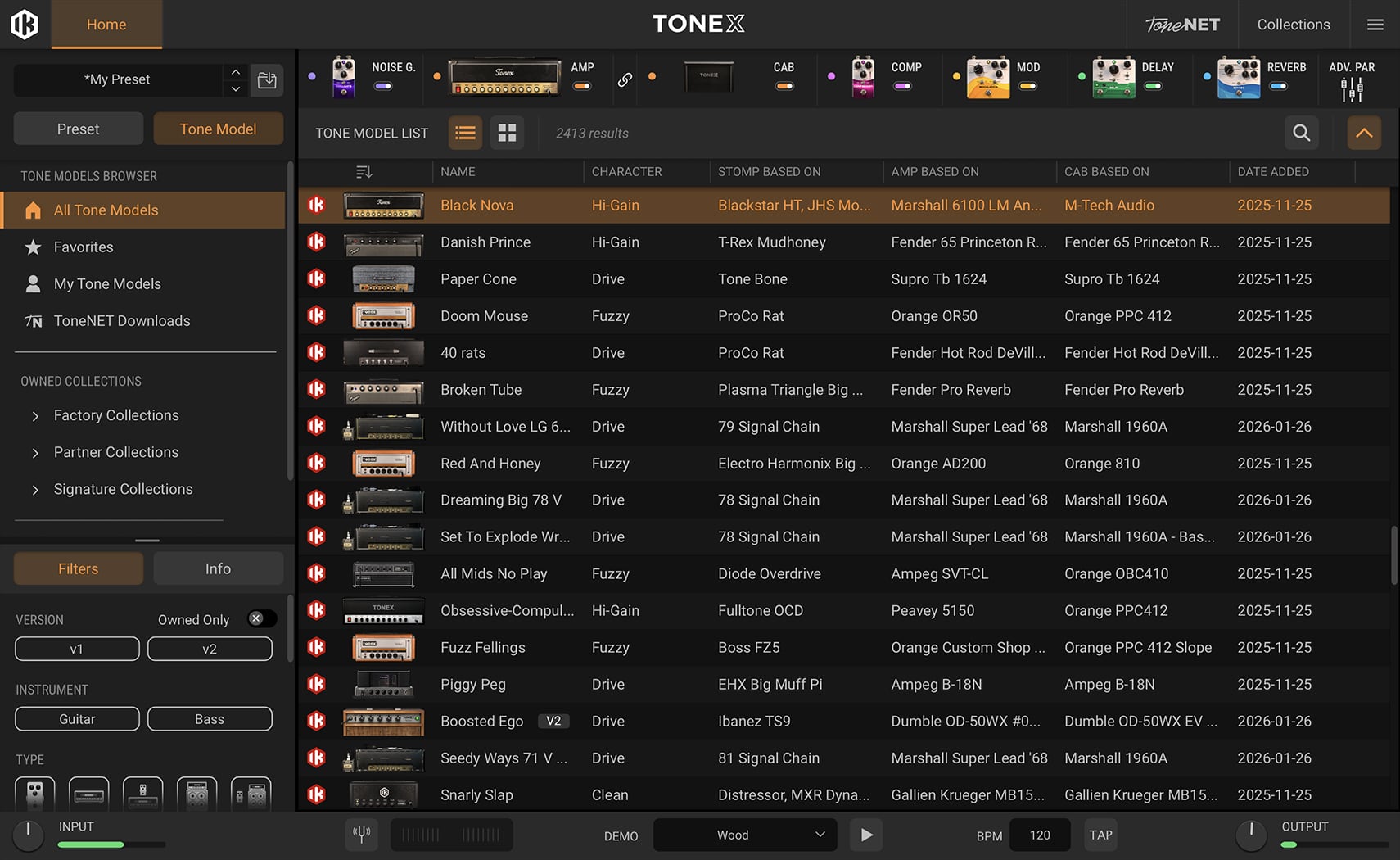Screen dimensions: 1400x860
Task: Open the advanced parameters sliders icon
Action: click(x=1352, y=89)
